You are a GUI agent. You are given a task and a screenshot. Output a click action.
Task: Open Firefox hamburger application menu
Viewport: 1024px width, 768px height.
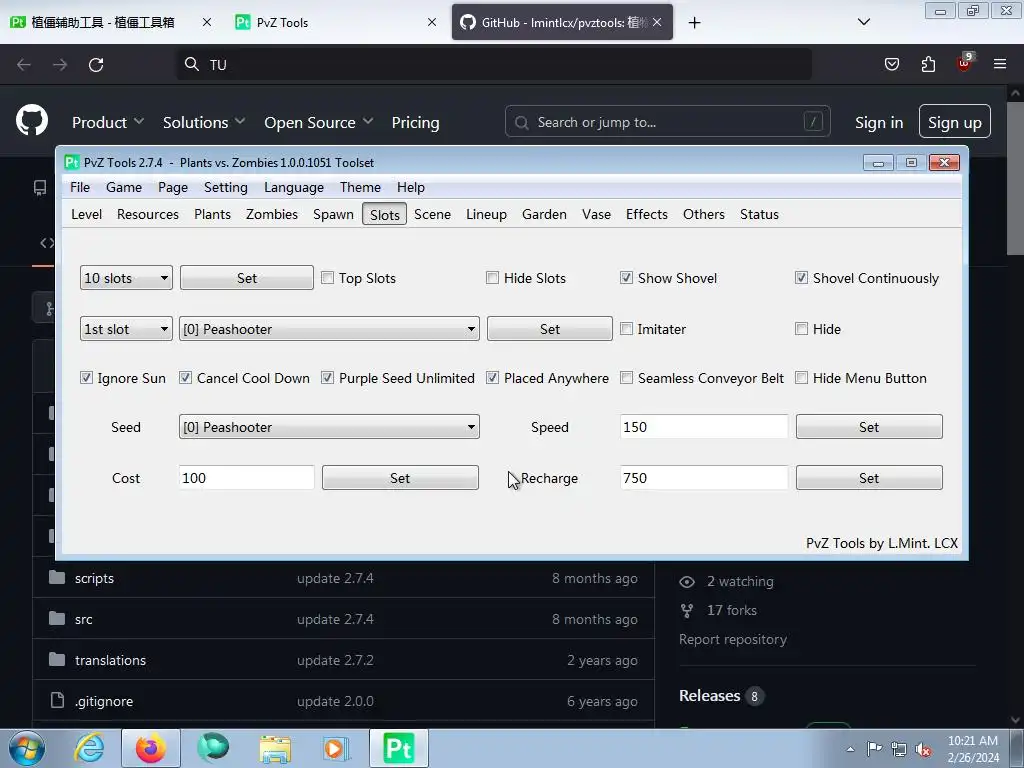point(1000,64)
